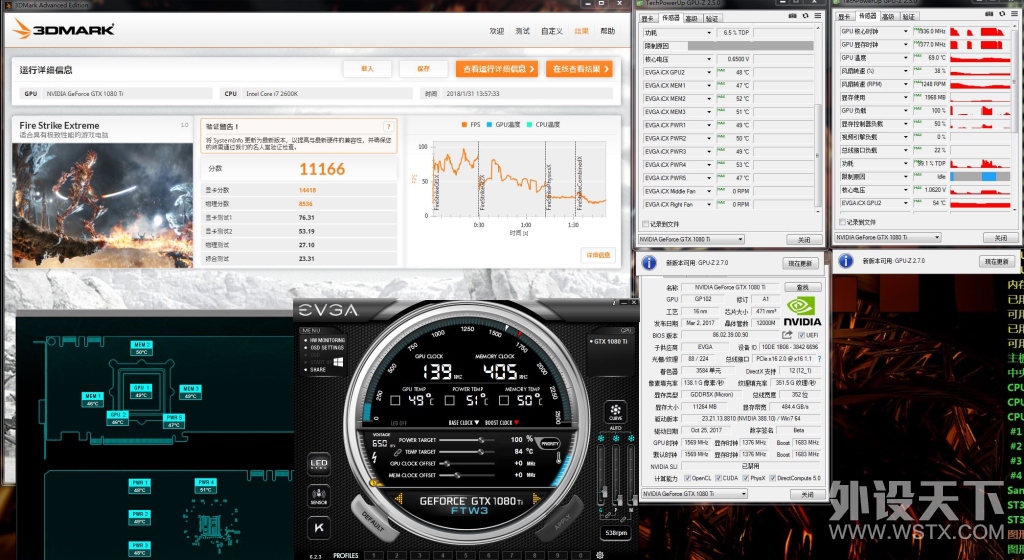Screen dimensions: 1024x560
Task: Open the GPU selector dropdown in left sensor window
Action: coord(691,240)
